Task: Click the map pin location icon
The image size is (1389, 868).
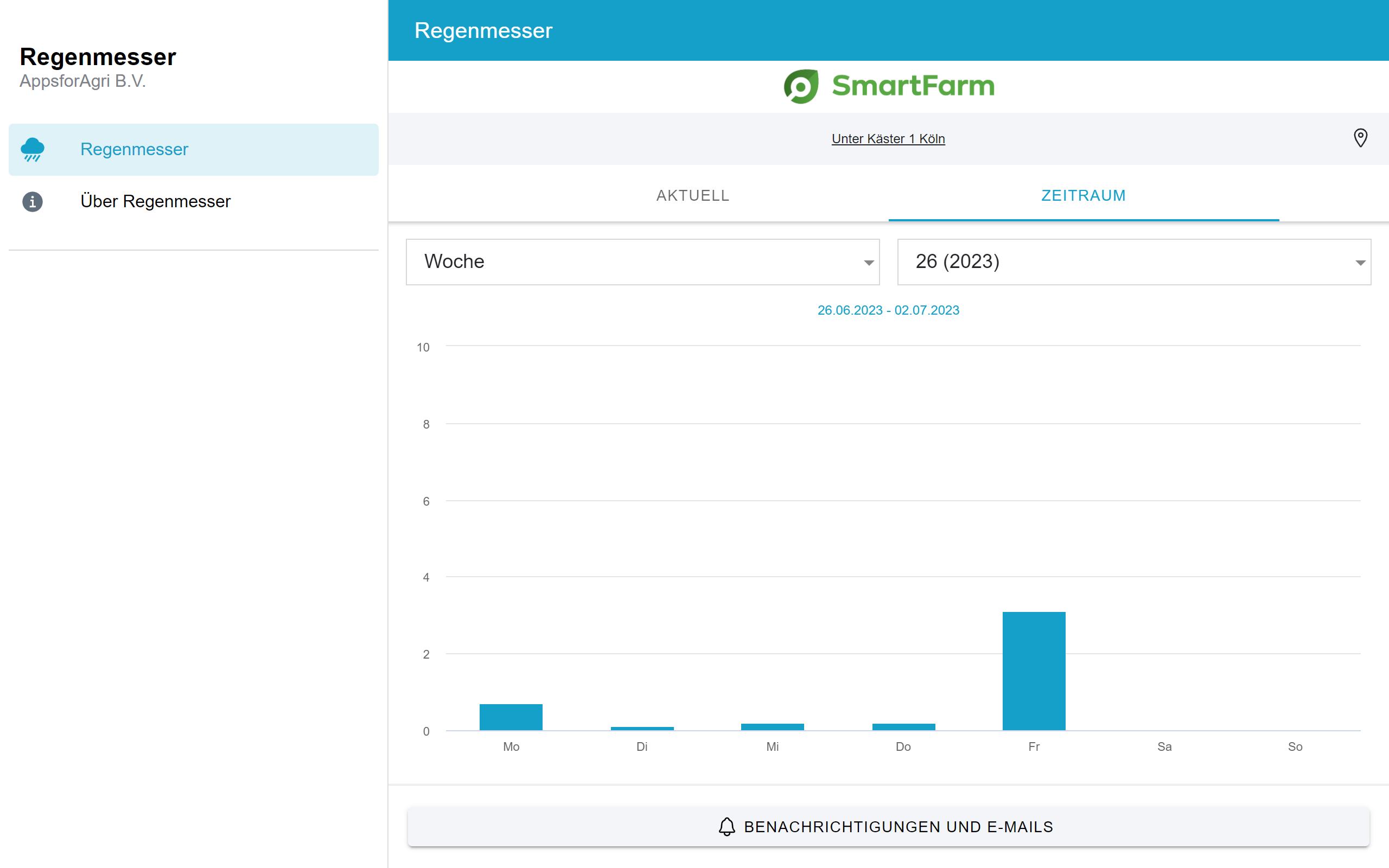Action: [1360, 138]
